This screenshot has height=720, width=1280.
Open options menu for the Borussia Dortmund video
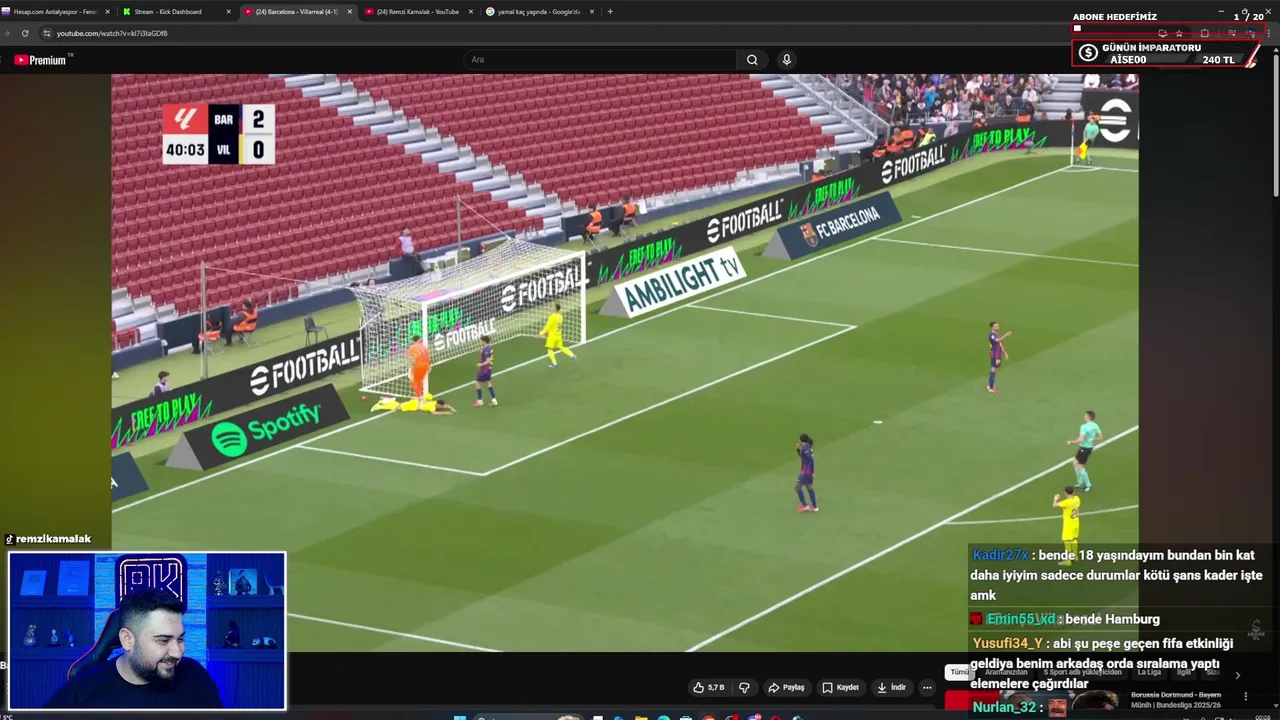(x=1245, y=696)
